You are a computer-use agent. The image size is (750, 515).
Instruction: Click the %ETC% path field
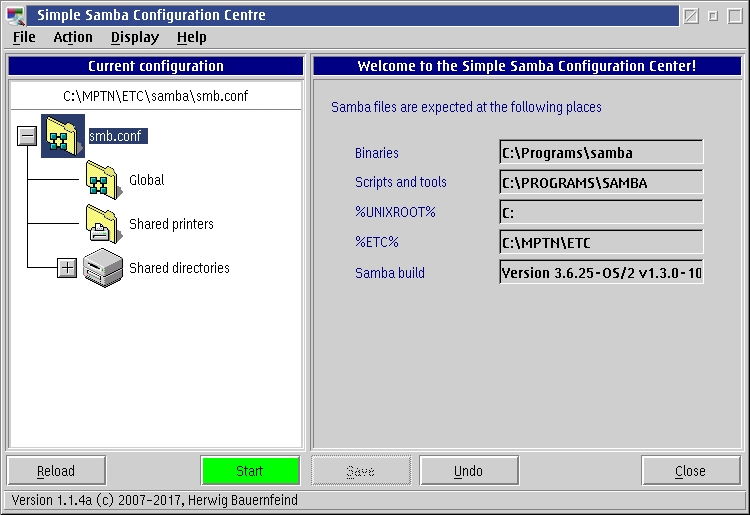601,242
